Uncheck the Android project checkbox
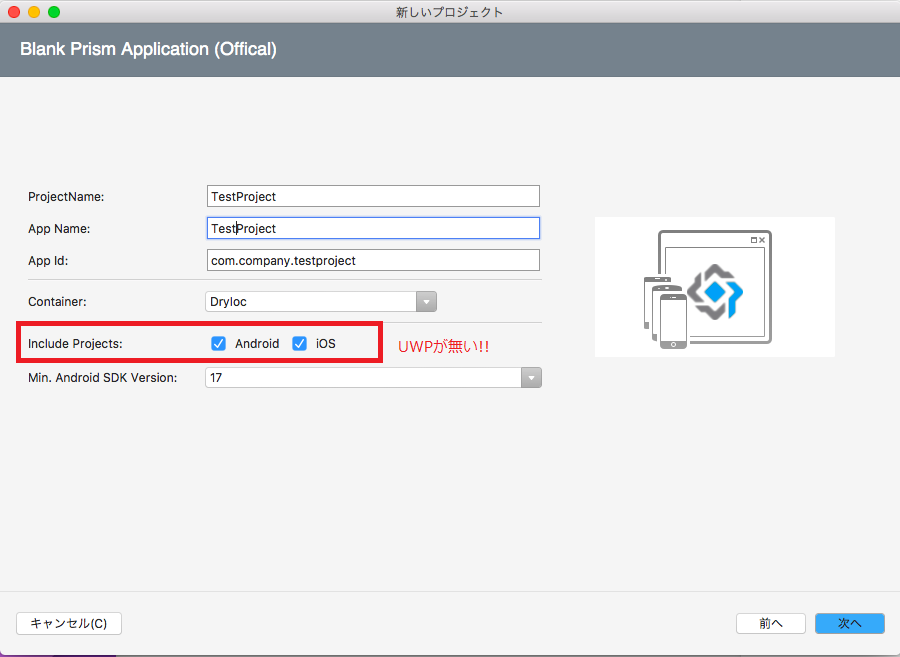 coord(219,344)
